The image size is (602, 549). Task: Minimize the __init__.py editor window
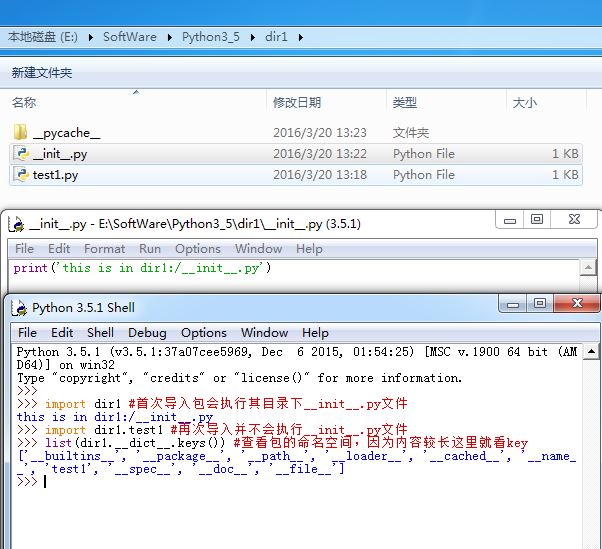tap(510, 220)
